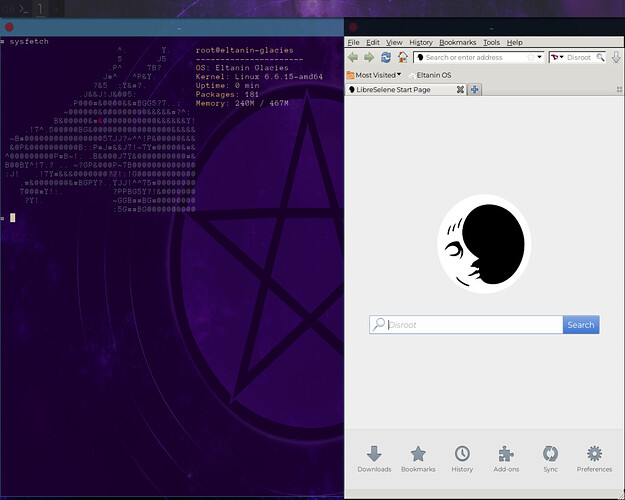Click the Back arrow in browser toolbar
This screenshot has height=500, width=625.
point(353,58)
